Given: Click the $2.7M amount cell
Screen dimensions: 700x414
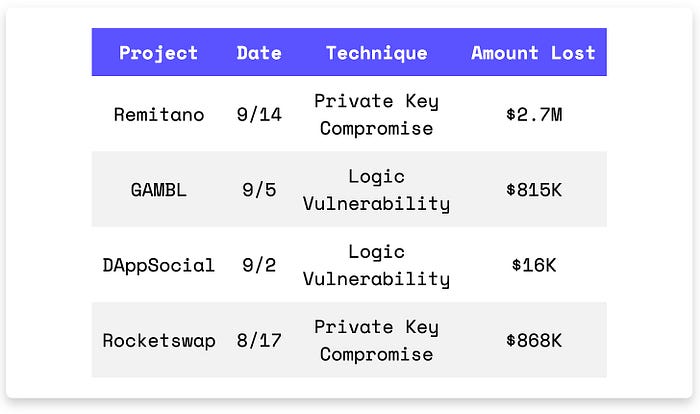Looking at the screenshot, I should [534, 114].
